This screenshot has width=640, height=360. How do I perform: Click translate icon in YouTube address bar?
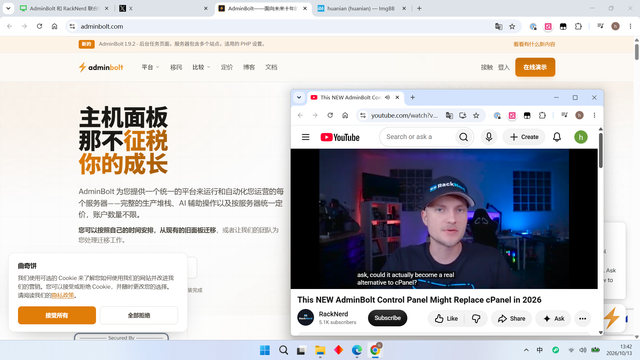(x=449, y=116)
